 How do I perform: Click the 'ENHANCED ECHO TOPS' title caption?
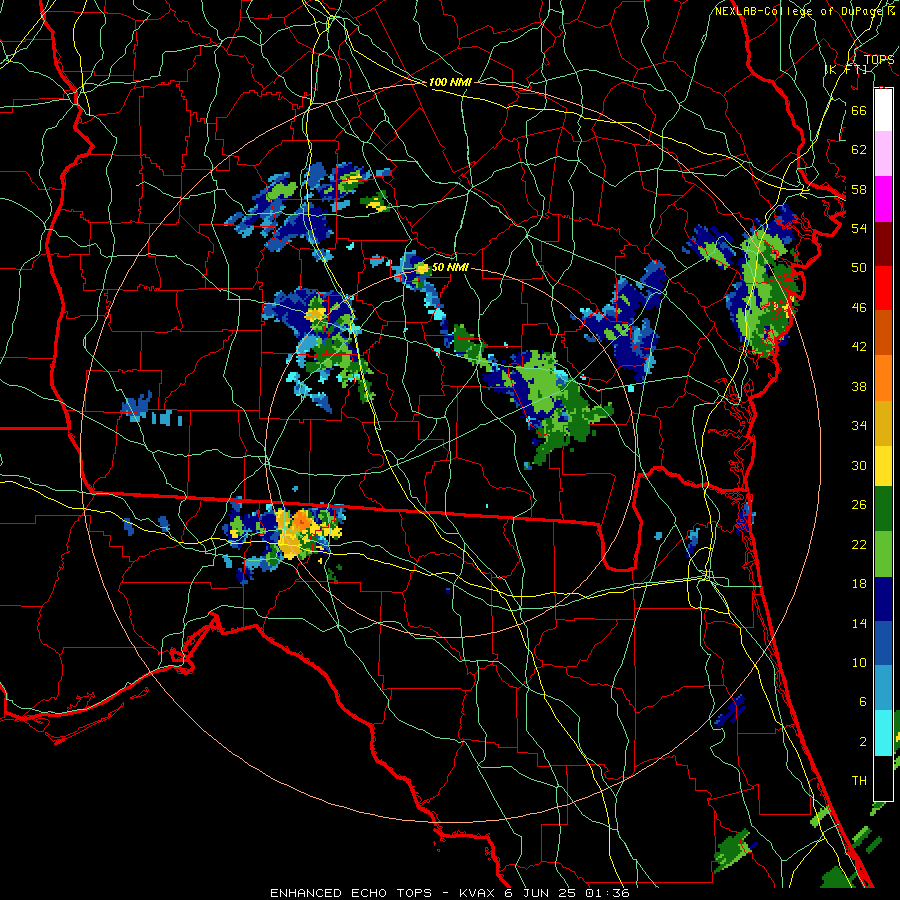[351, 893]
